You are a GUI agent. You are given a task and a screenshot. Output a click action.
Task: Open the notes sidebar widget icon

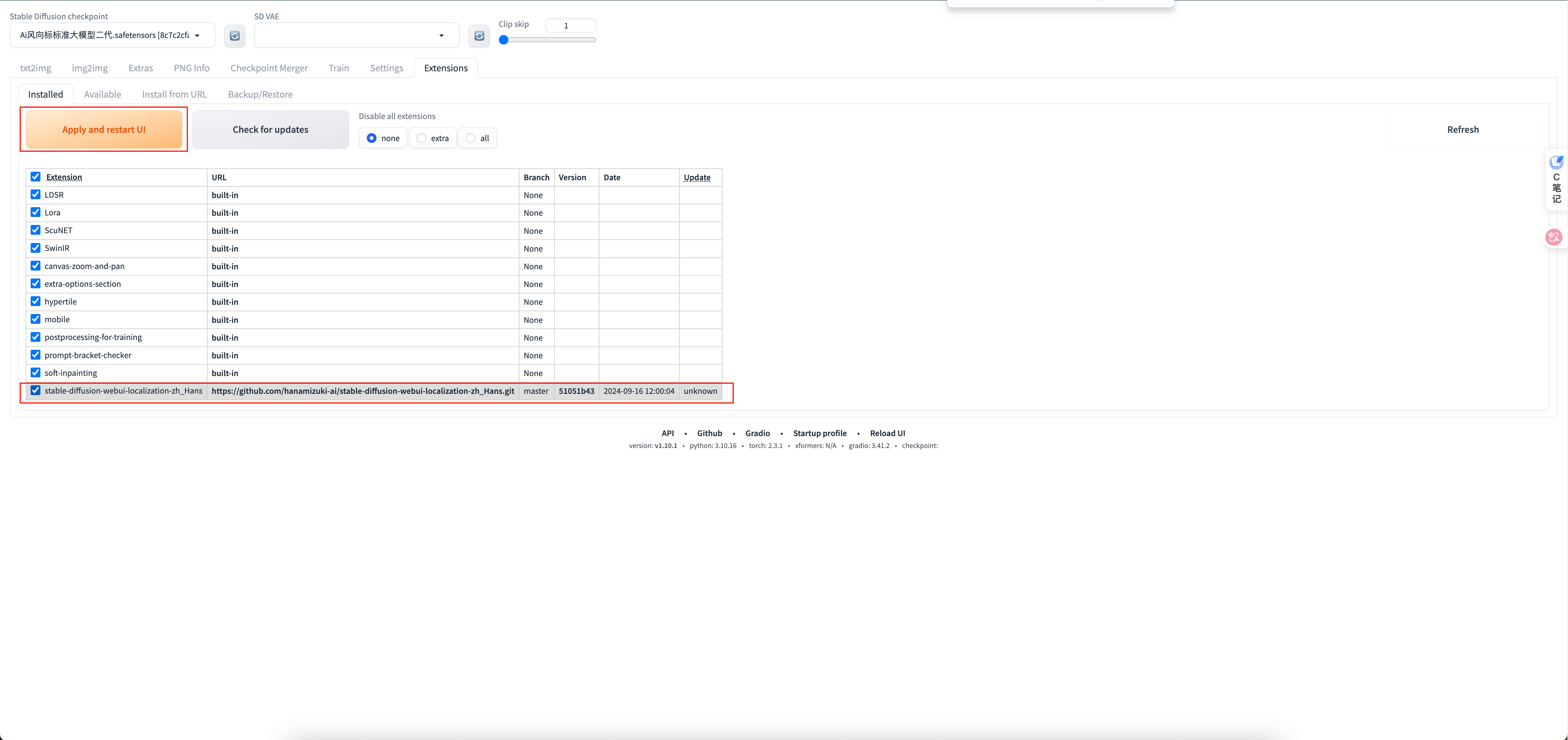pyautogui.click(x=1556, y=163)
